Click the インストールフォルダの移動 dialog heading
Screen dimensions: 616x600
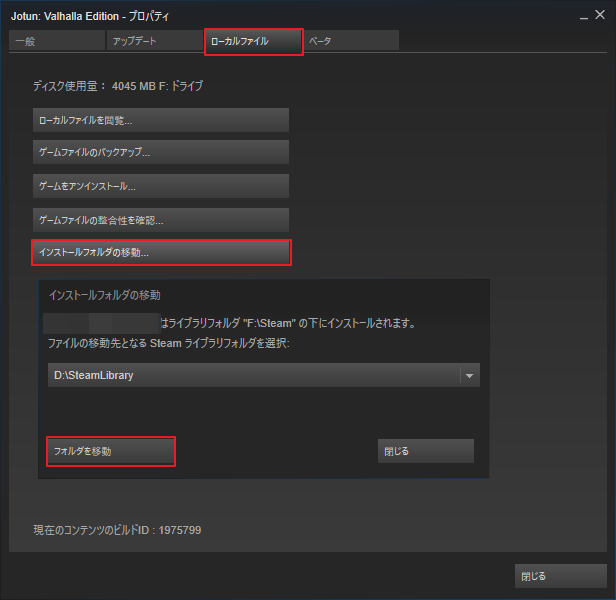(x=105, y=295)
